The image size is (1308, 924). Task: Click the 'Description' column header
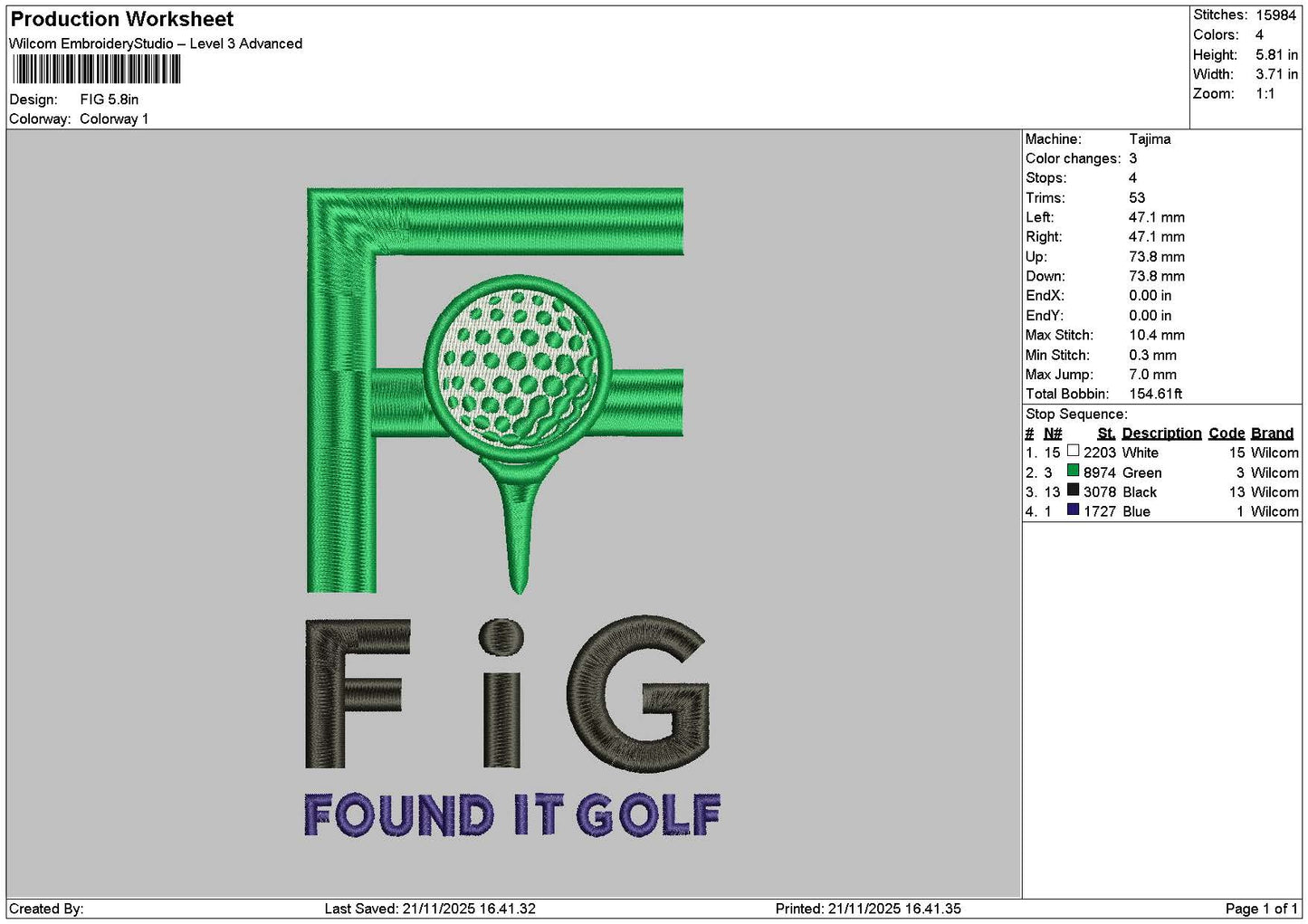pos(1161,433)
